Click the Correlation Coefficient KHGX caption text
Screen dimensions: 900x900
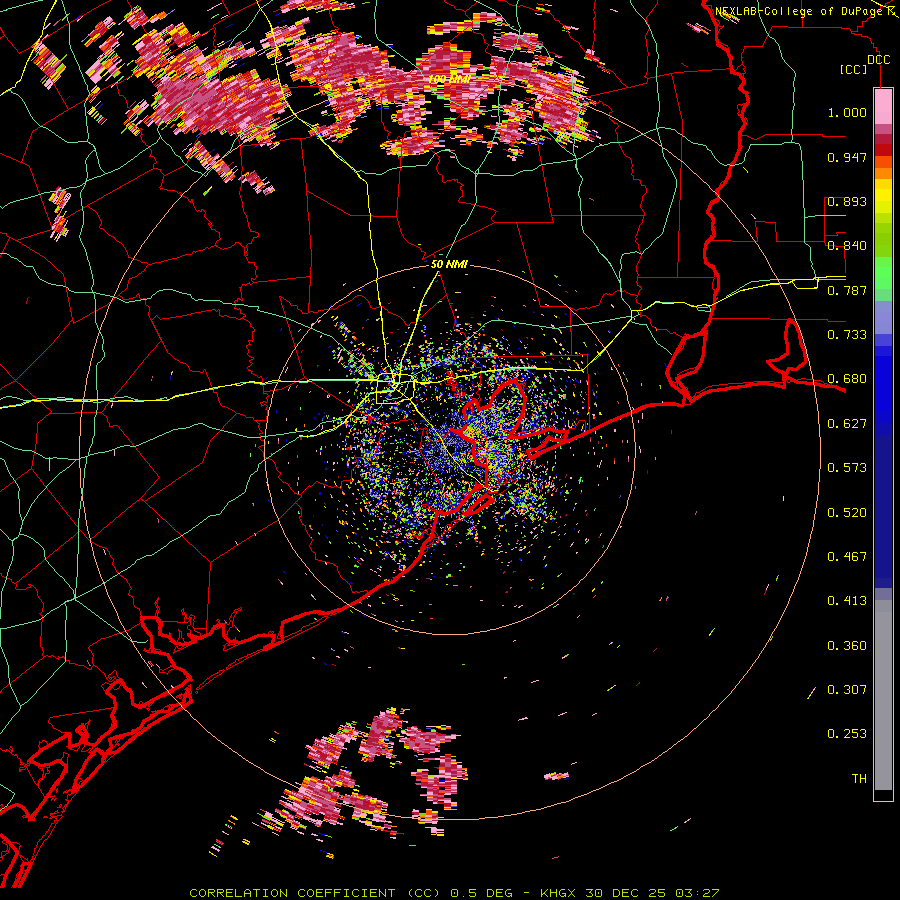(454, 893)
